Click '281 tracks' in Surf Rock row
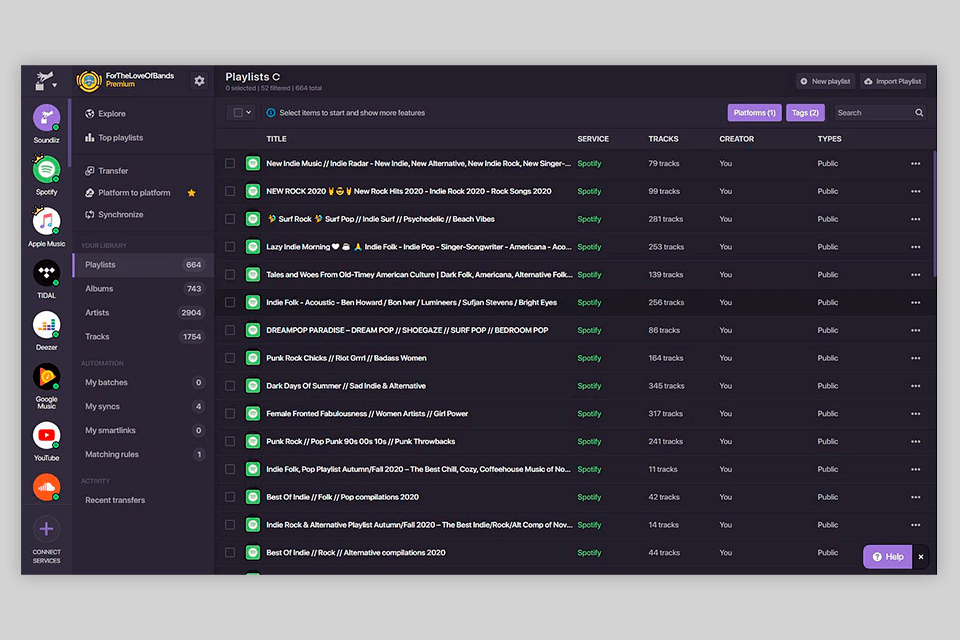 click(666, 219)
